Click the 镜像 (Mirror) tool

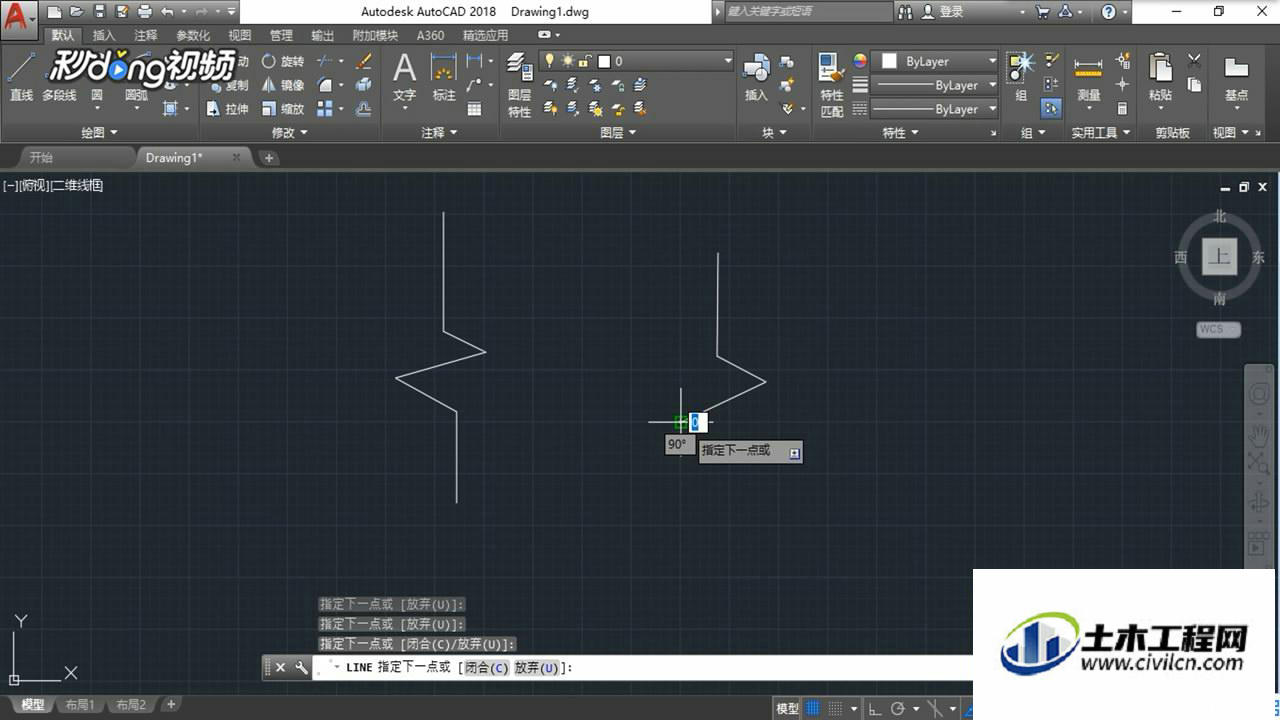pyautogui.click(x=283, y=85)
